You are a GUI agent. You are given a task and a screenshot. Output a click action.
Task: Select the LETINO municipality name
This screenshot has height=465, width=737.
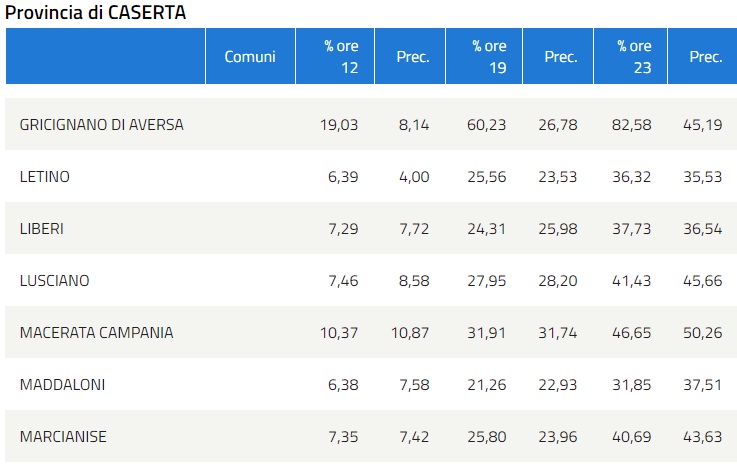[x=45, y=177]
